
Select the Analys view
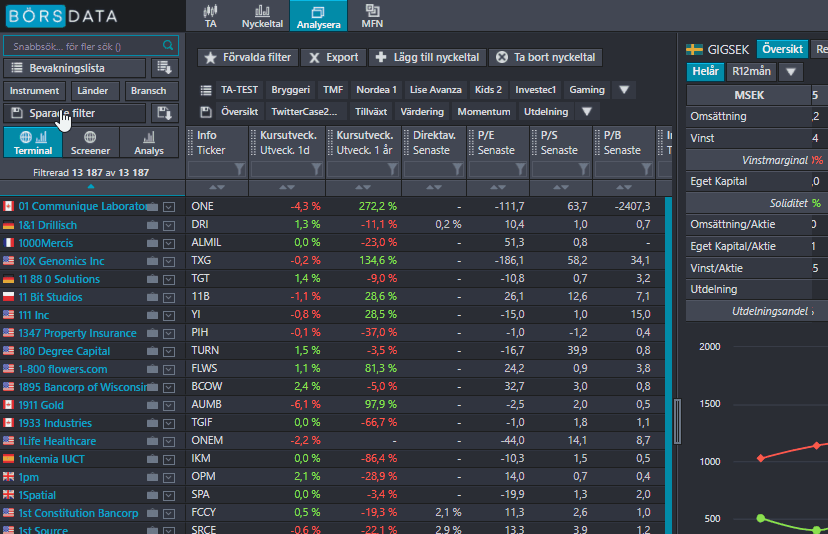pyautogui.click(x=149, y=142)
